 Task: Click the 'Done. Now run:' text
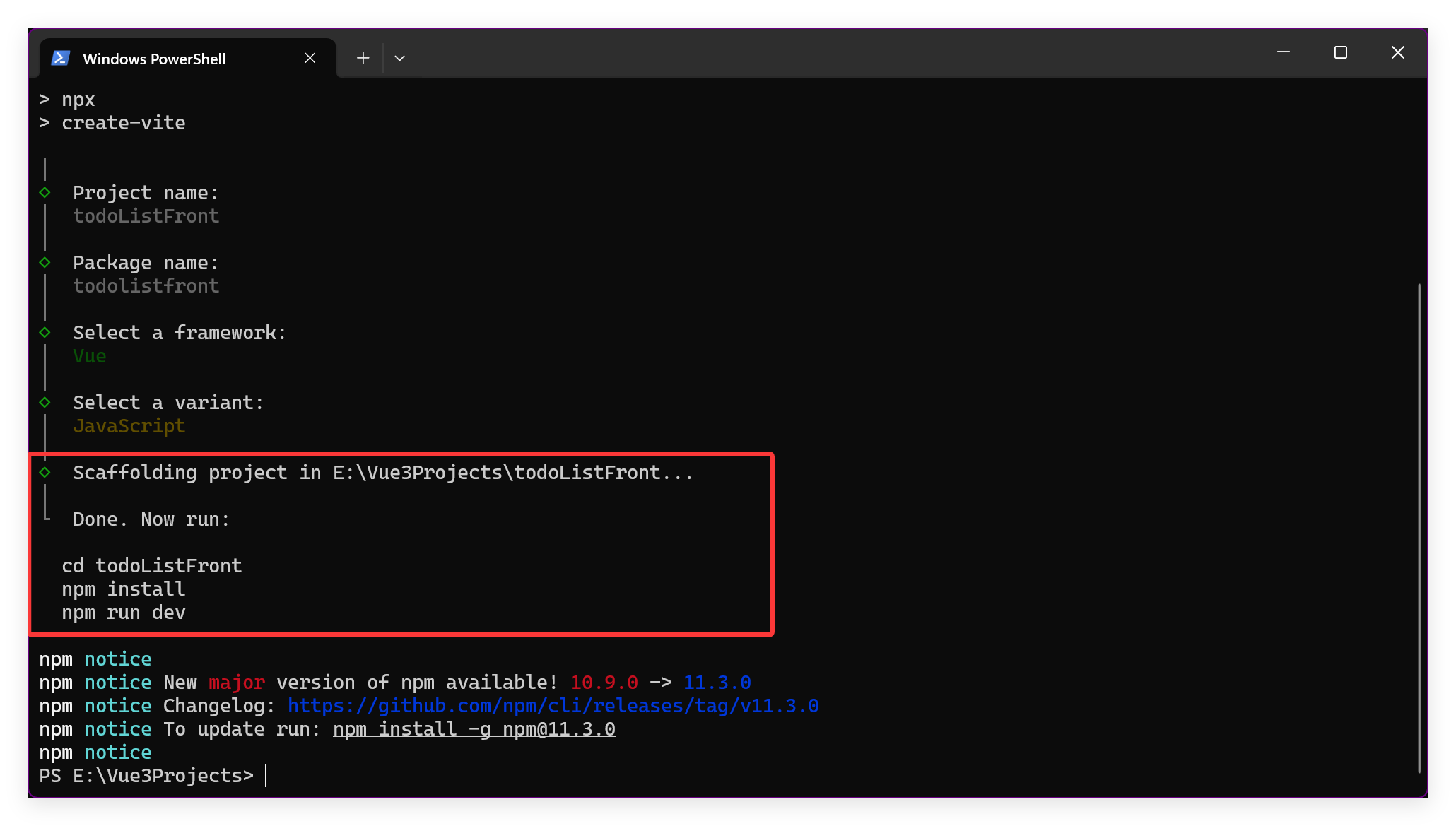click(152, 519)
